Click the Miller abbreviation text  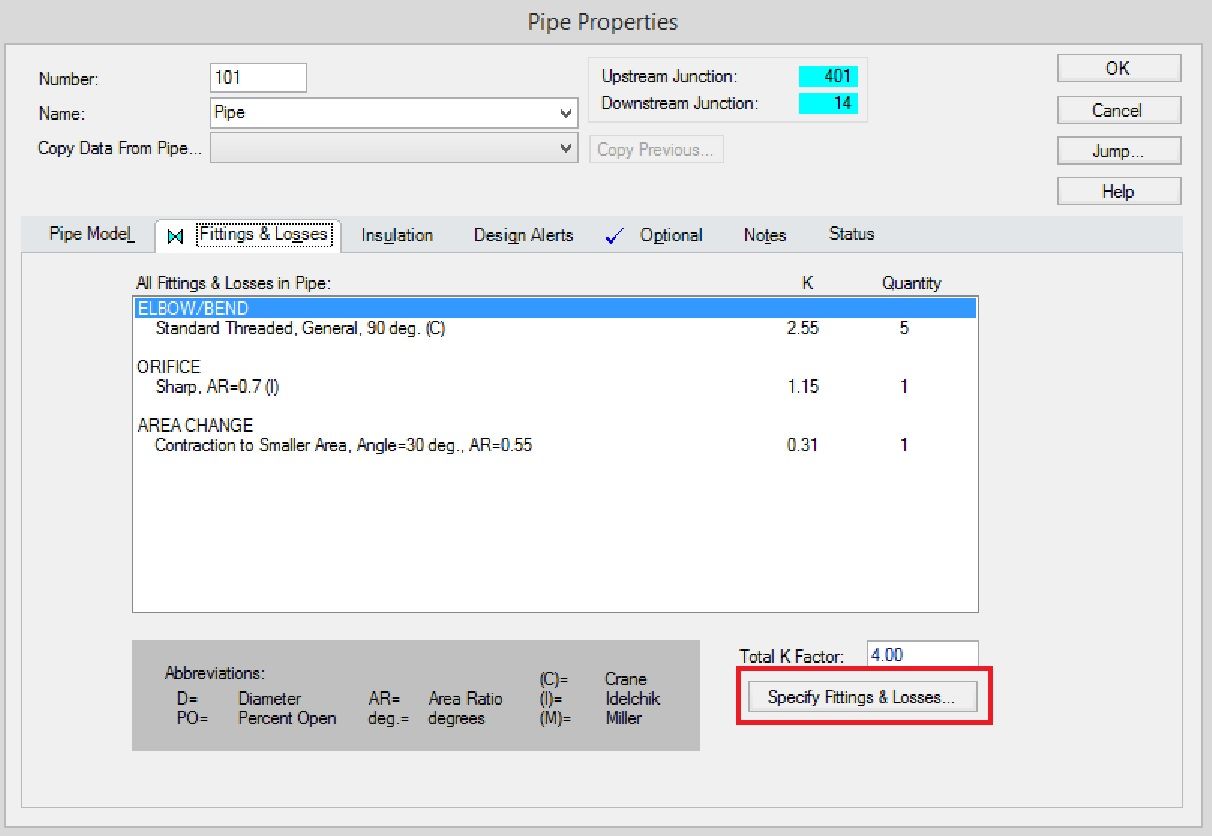pyautogui.click(x=623, y=718)
